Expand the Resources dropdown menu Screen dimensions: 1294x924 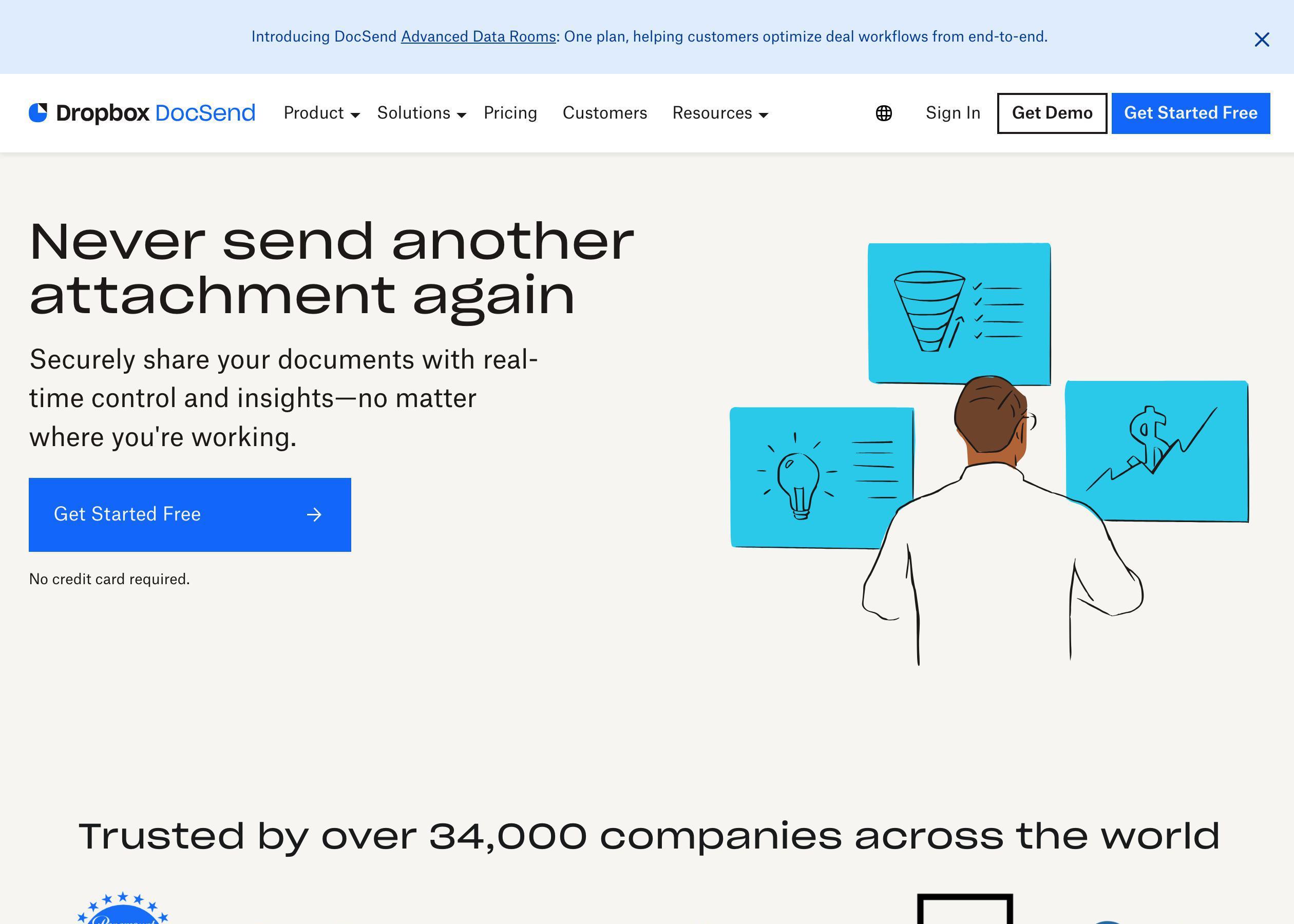pos(719,113)
